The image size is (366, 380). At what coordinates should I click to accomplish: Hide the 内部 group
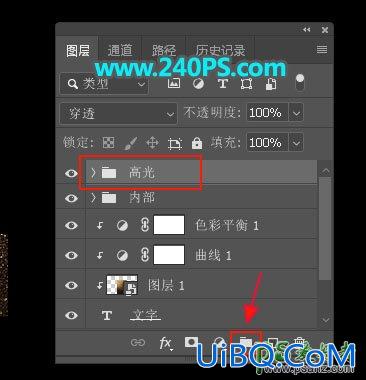click(71, 198)
